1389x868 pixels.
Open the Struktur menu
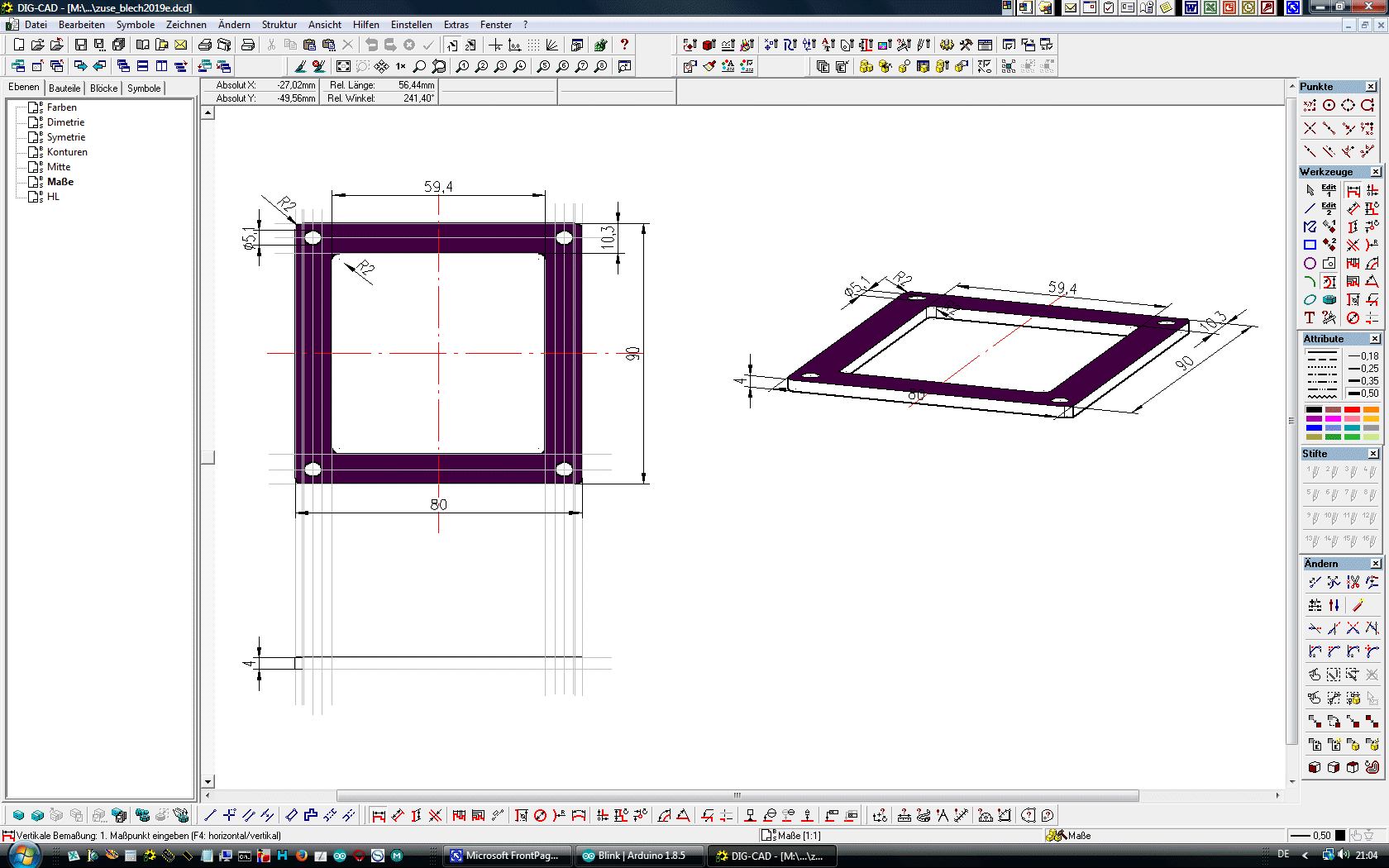point(279,25)
